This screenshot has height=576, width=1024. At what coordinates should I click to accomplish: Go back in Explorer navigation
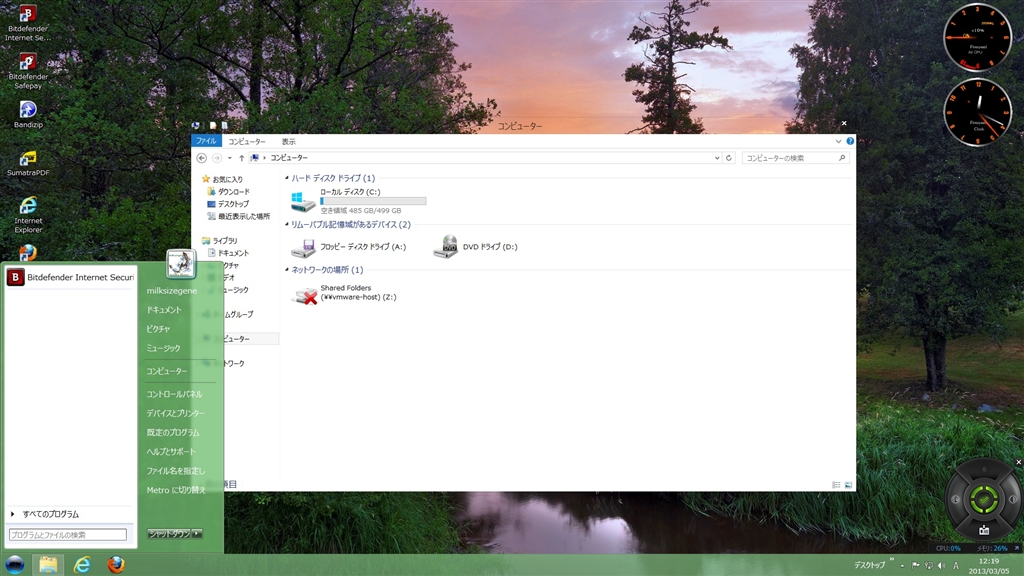click(x=202, y=158)
